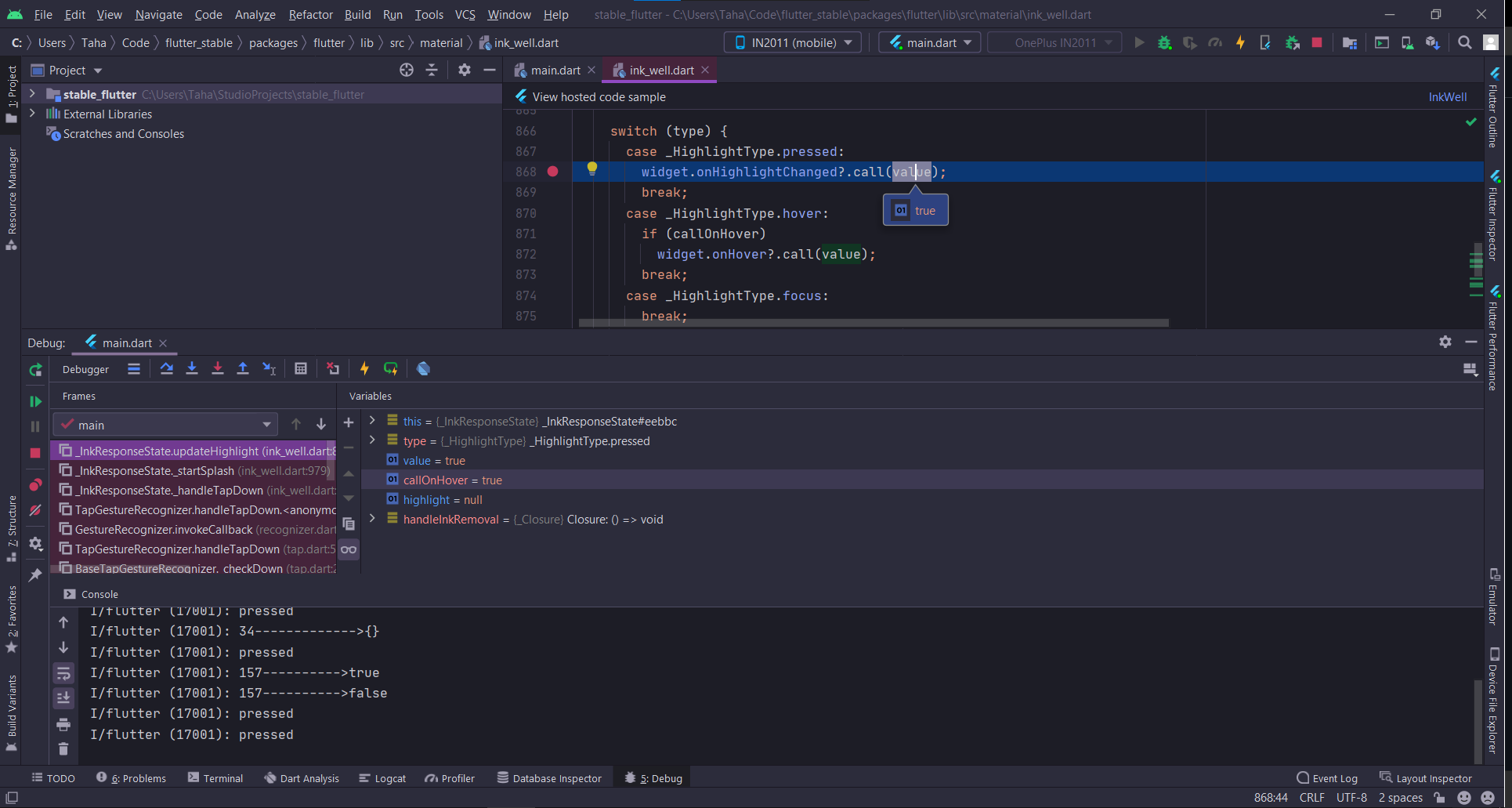Click the Step Into debugger icon

point(192,368)
